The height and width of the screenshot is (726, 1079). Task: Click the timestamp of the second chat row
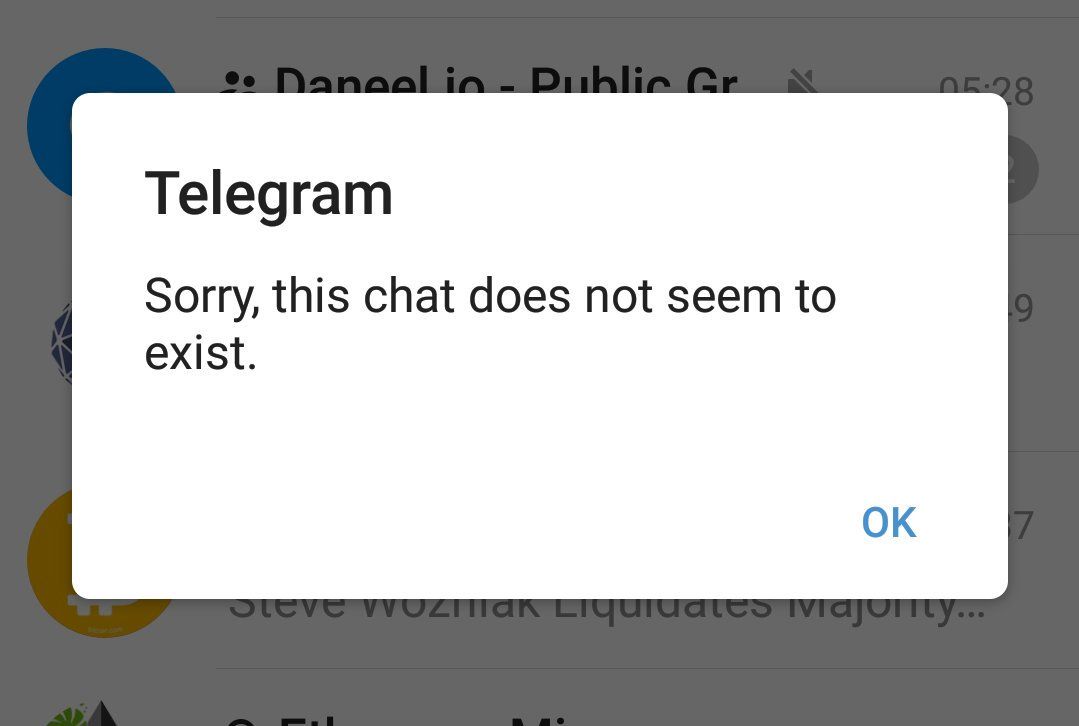[1021, 308]
